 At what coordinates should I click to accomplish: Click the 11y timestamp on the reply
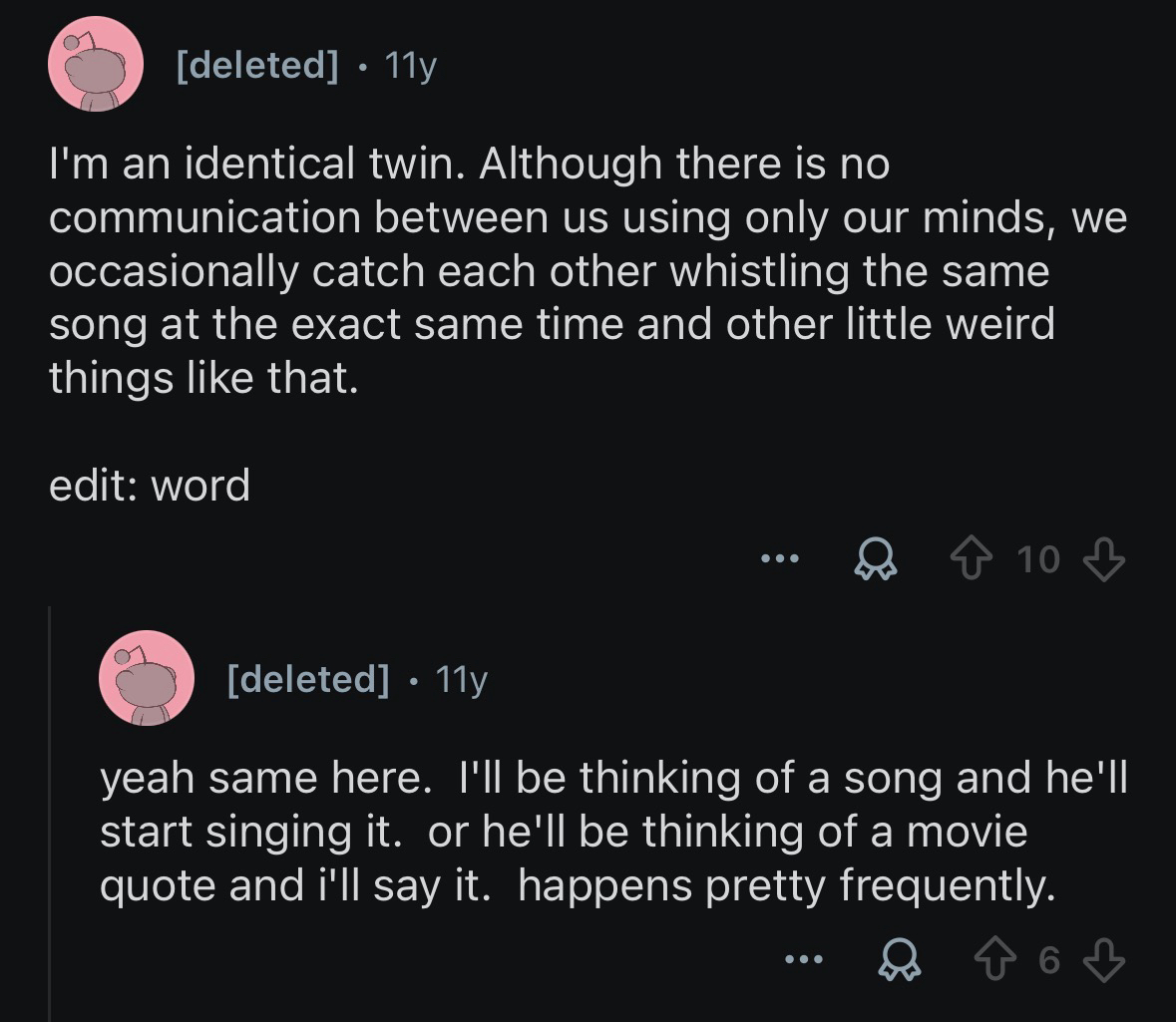461,679
